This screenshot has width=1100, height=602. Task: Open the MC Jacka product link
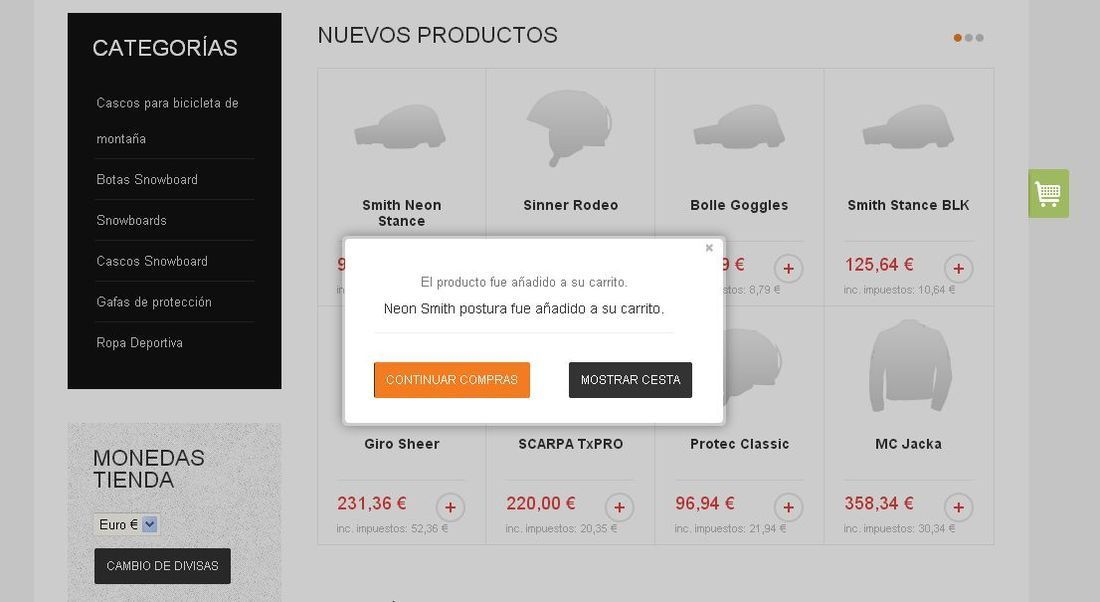(908, 443)
